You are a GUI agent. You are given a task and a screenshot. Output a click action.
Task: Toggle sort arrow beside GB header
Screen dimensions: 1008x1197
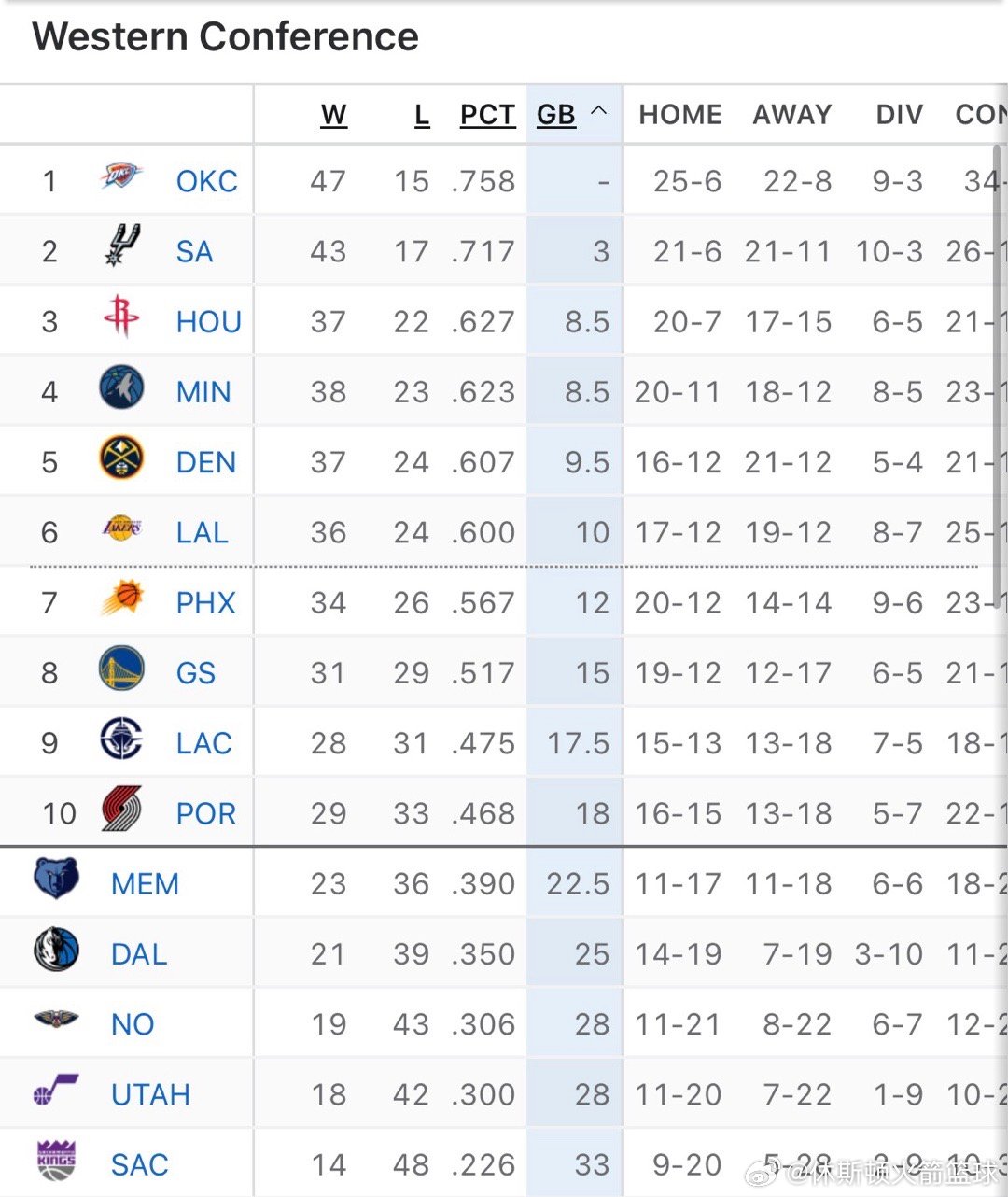click(x=599, y=112)
